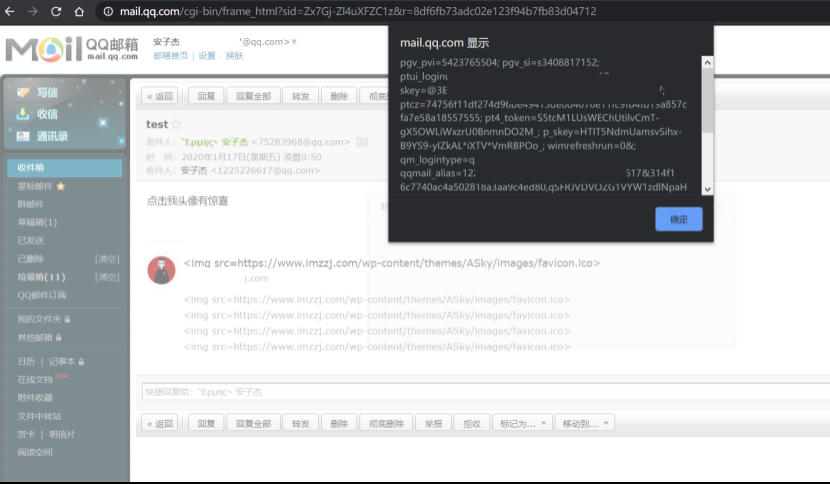
Task: Click bottom toolbar 删除 button
Action: point(339,424)
